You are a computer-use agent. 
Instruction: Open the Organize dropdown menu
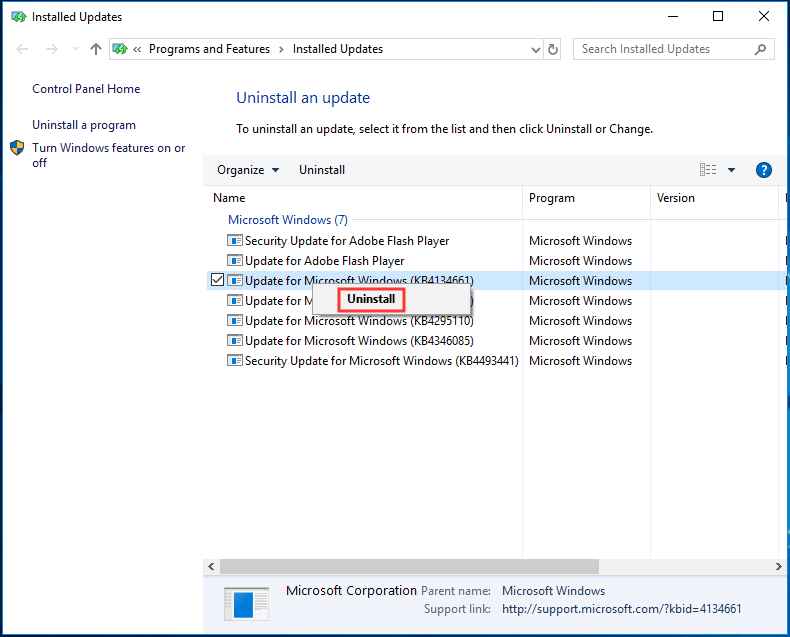248,170
